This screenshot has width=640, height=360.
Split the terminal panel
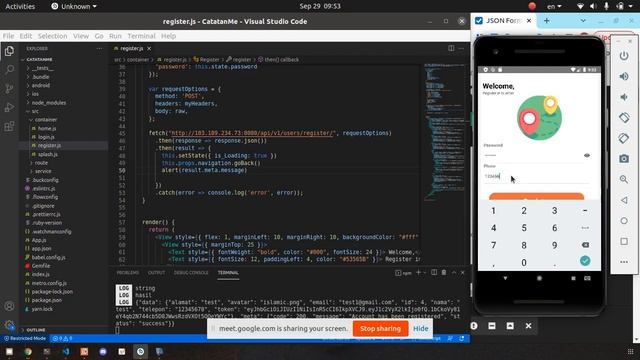(434, 273)
